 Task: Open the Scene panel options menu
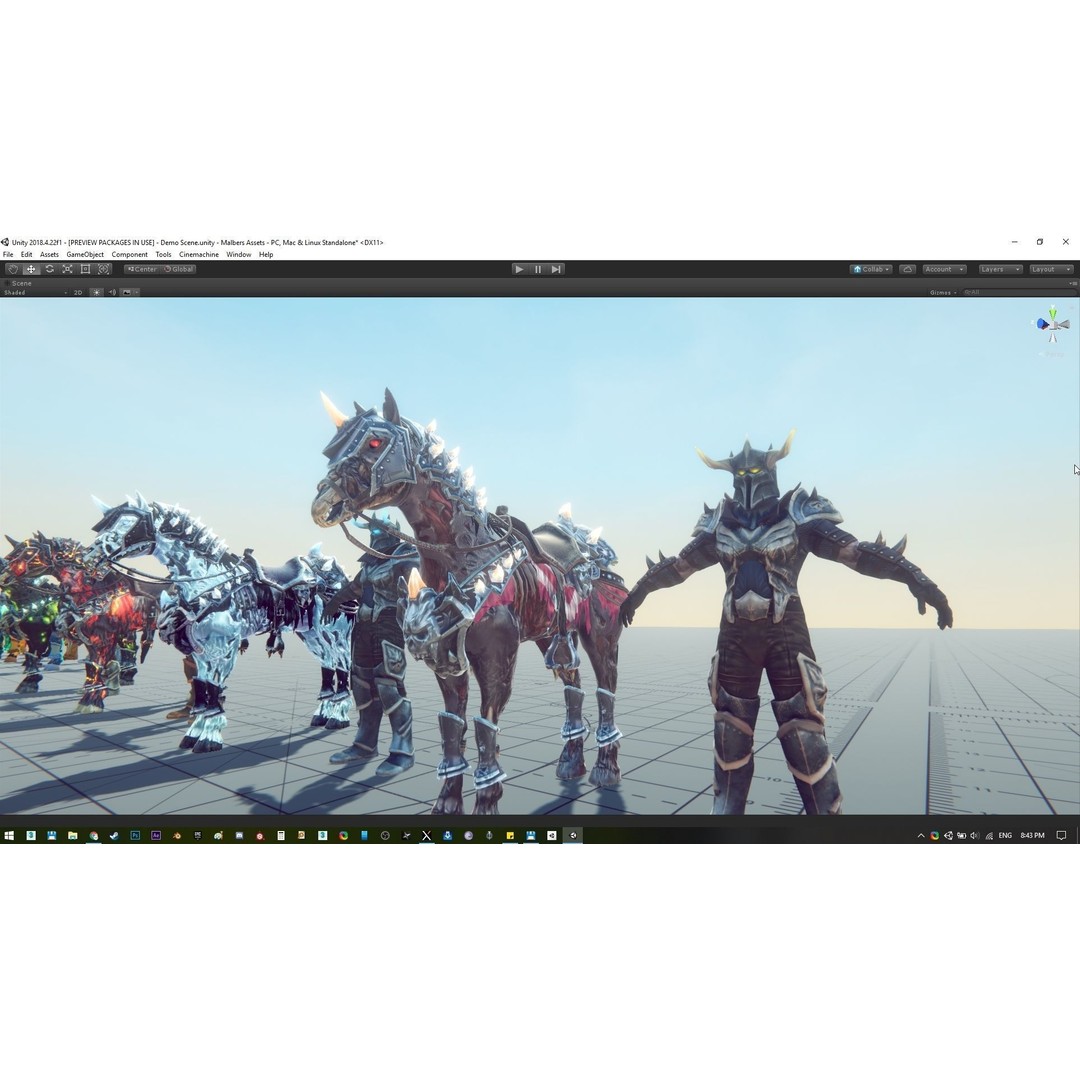coord(1073,283)
